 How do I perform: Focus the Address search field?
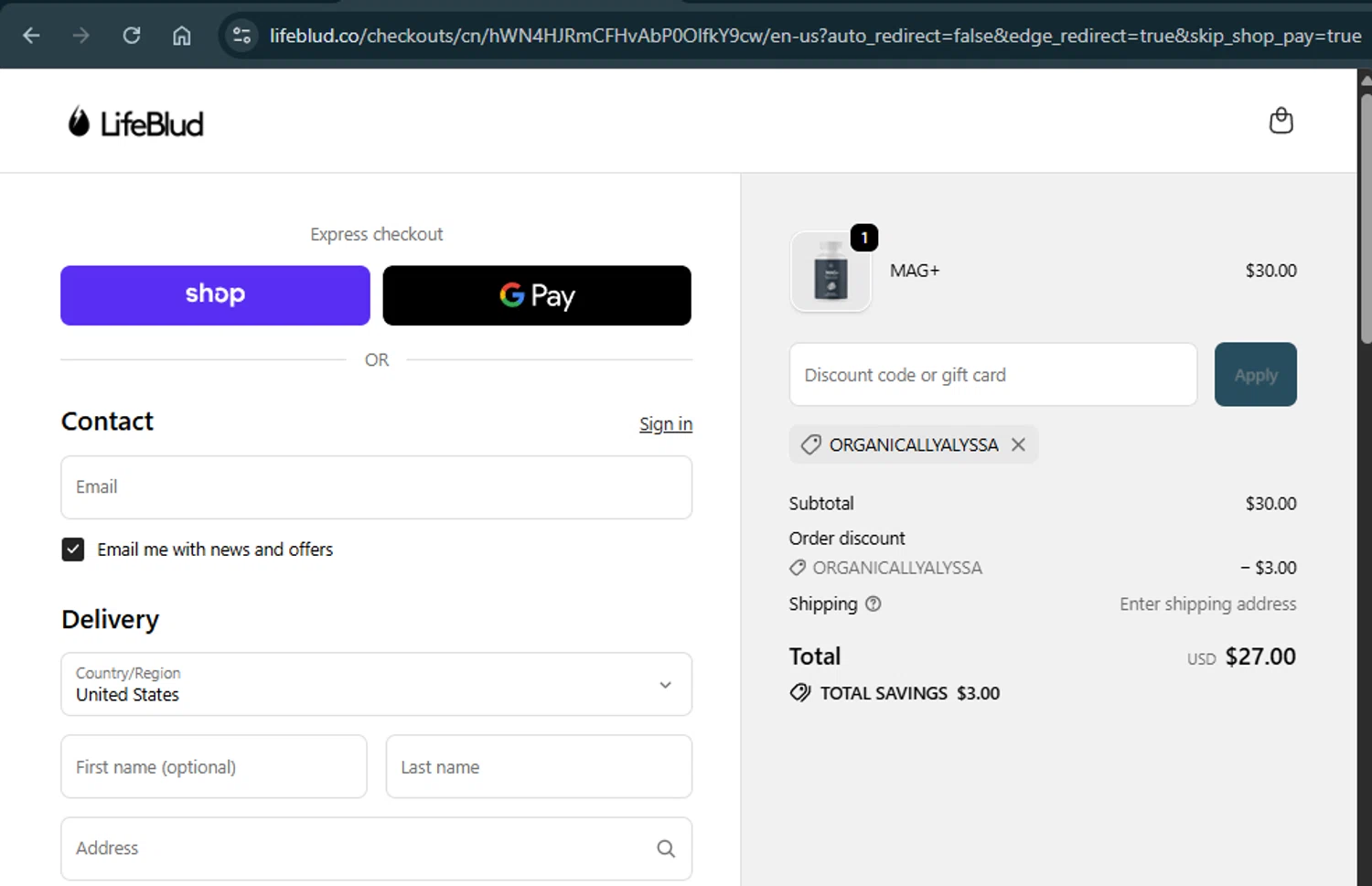376,849
